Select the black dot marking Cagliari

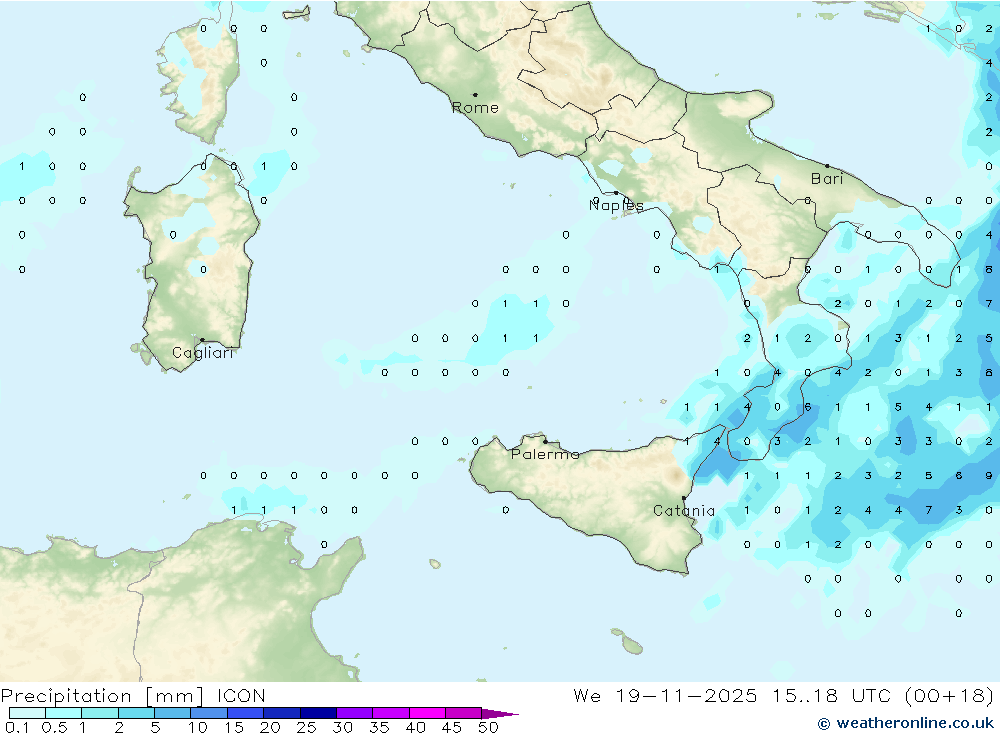(x=202, y=340)
